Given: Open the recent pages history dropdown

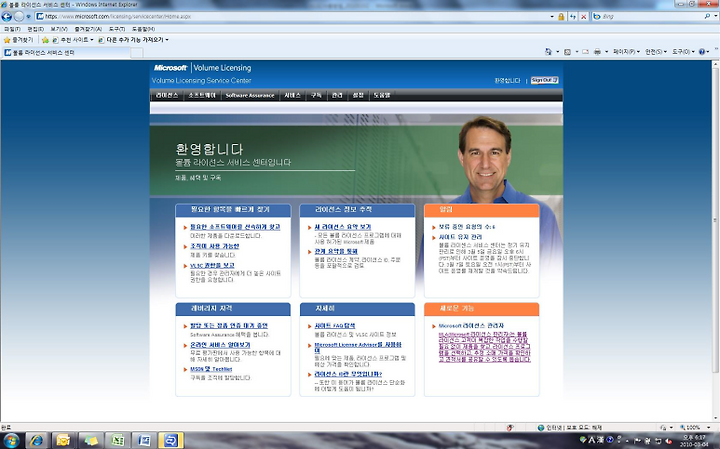Looking at the screenshot, I should (x=28, y=17).
